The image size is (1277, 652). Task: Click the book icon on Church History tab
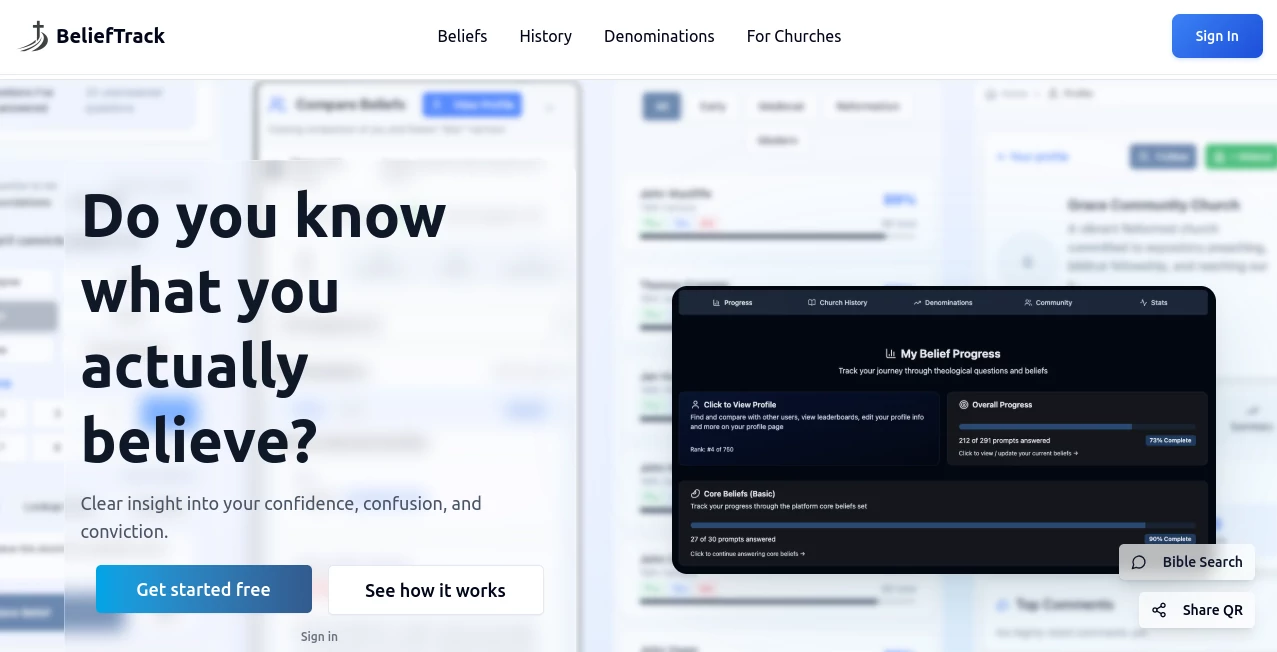pos(812,302)
